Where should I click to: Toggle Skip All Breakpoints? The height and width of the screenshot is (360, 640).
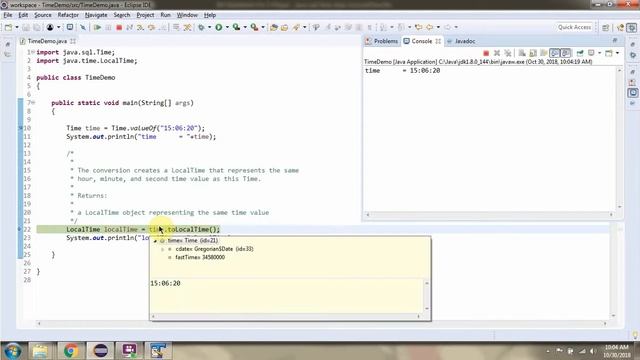[83, 27]
